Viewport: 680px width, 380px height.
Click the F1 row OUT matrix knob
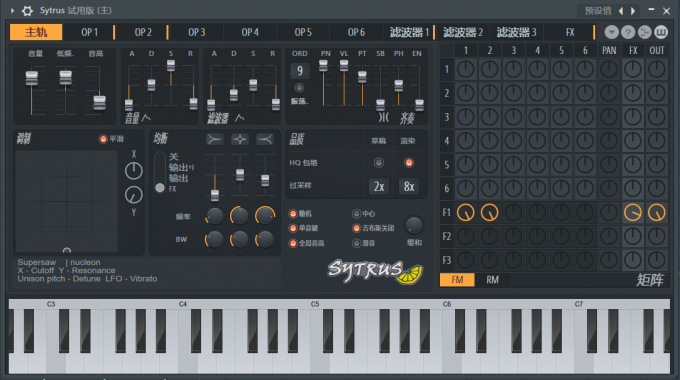657,213
